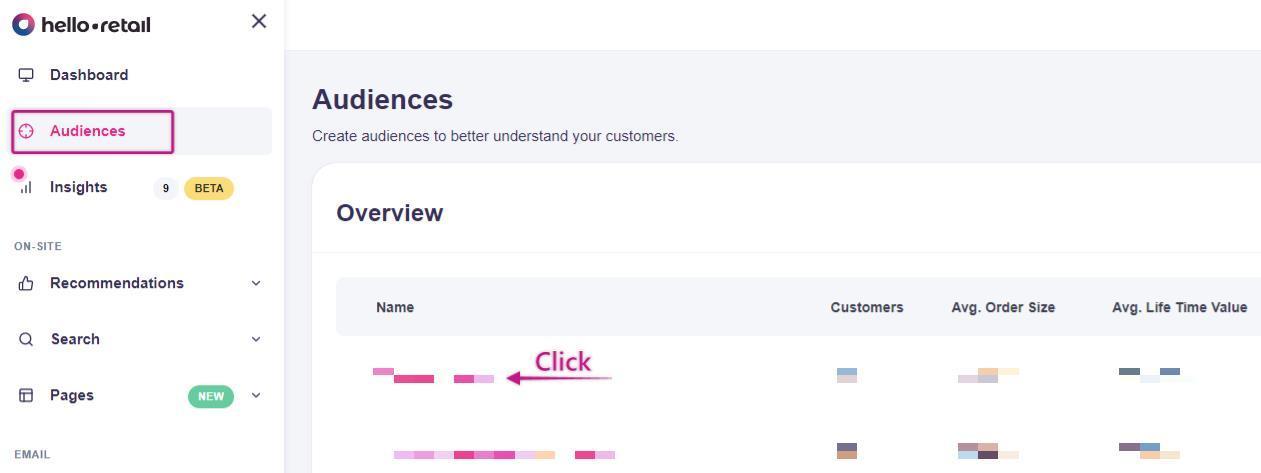Screen dimensions: 1261x473
Task: Select Audiences in the sidebar
Action: click(x=88, y=131)
